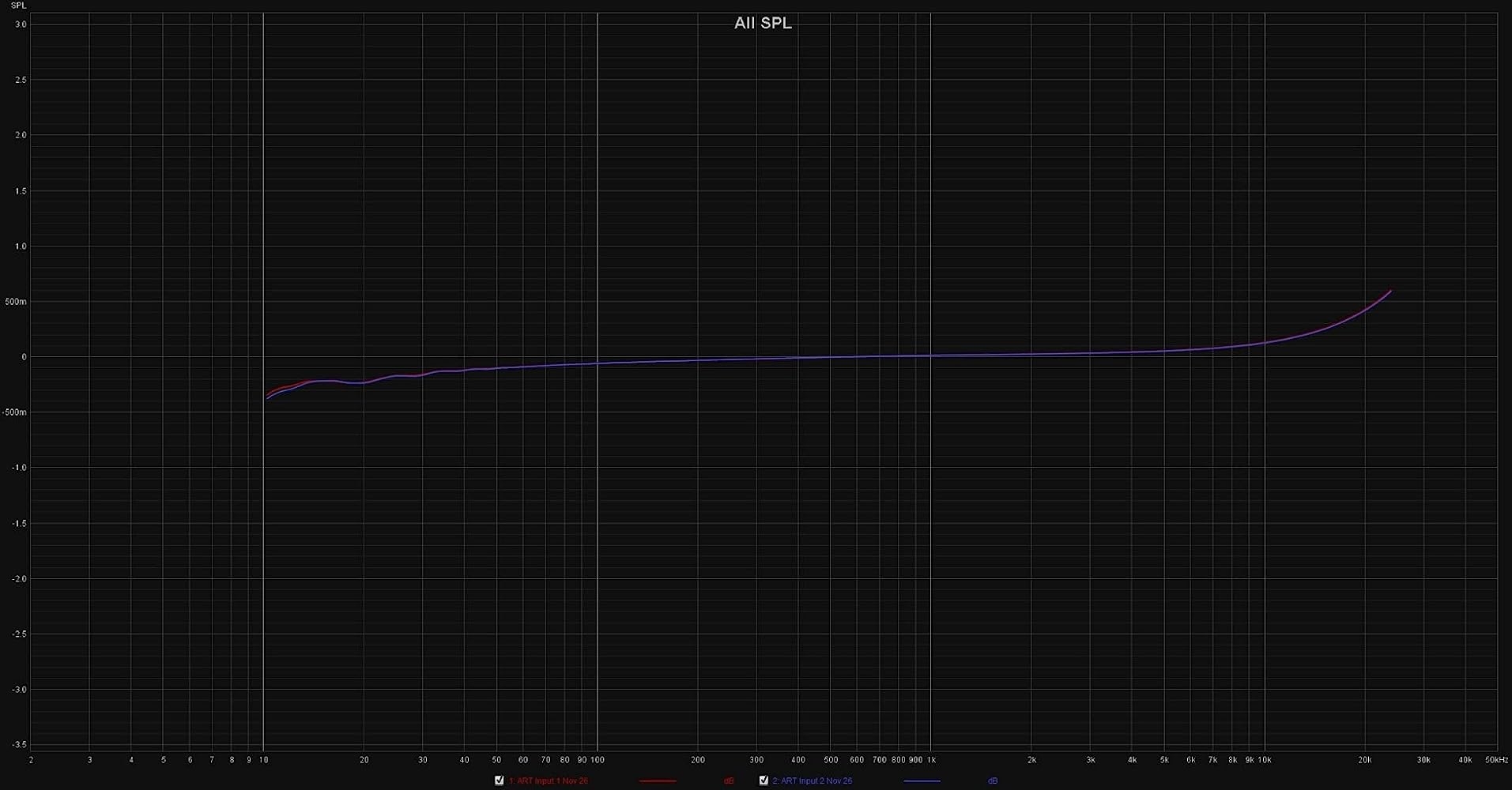The width and height of the screenshot is (1512, 790).
Task: Click the 1k label on frequency axis
Action: pos(931,760)
